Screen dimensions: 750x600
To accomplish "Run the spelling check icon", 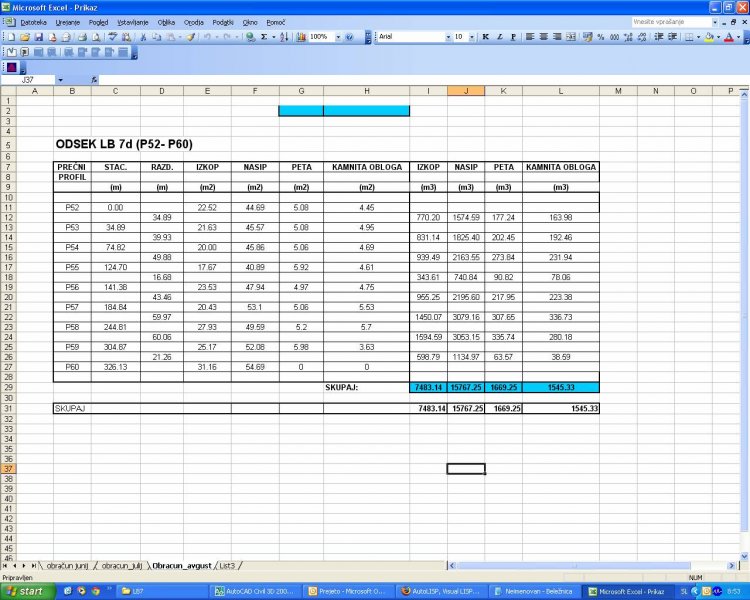I will [113, 37].
